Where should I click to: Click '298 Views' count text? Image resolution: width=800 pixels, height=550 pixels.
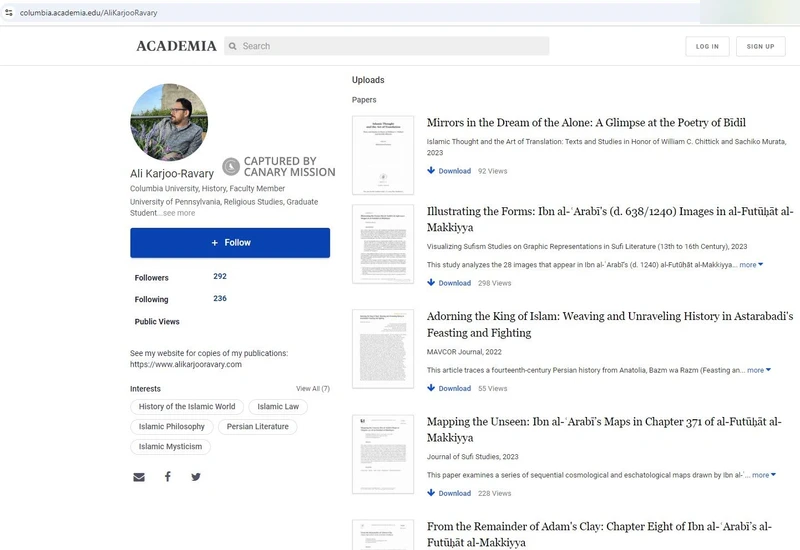[494, 283]
